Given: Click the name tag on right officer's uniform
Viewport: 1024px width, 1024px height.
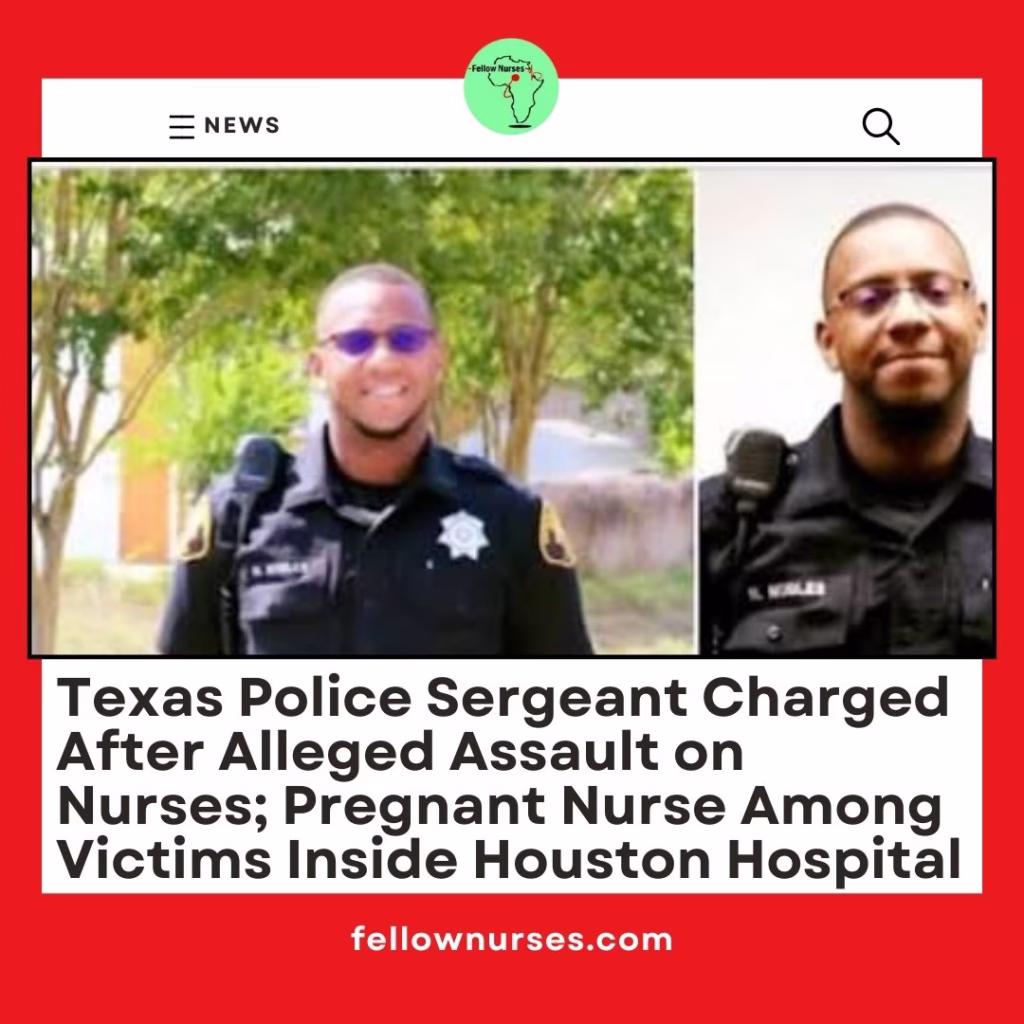Looking at the screenshot, I should [787, 591].
